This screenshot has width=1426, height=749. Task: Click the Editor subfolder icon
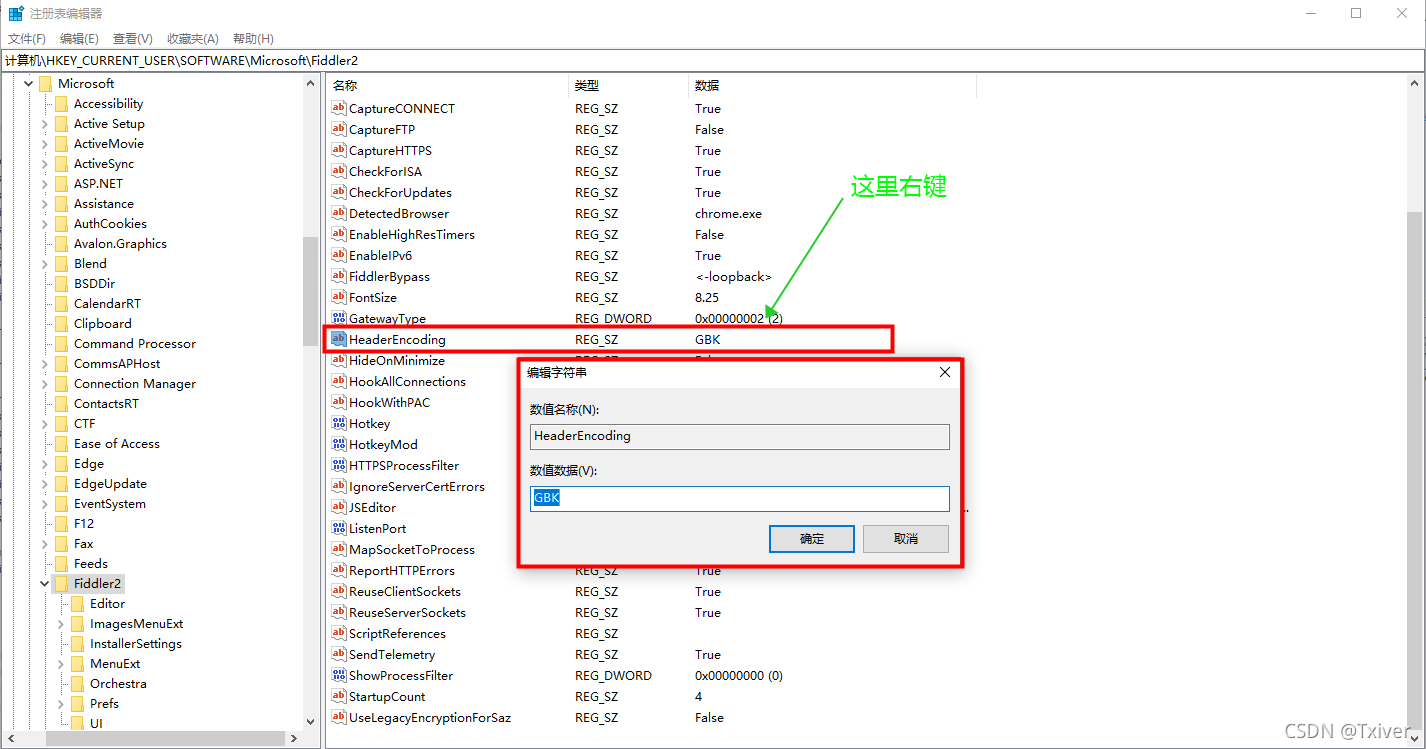78,603
